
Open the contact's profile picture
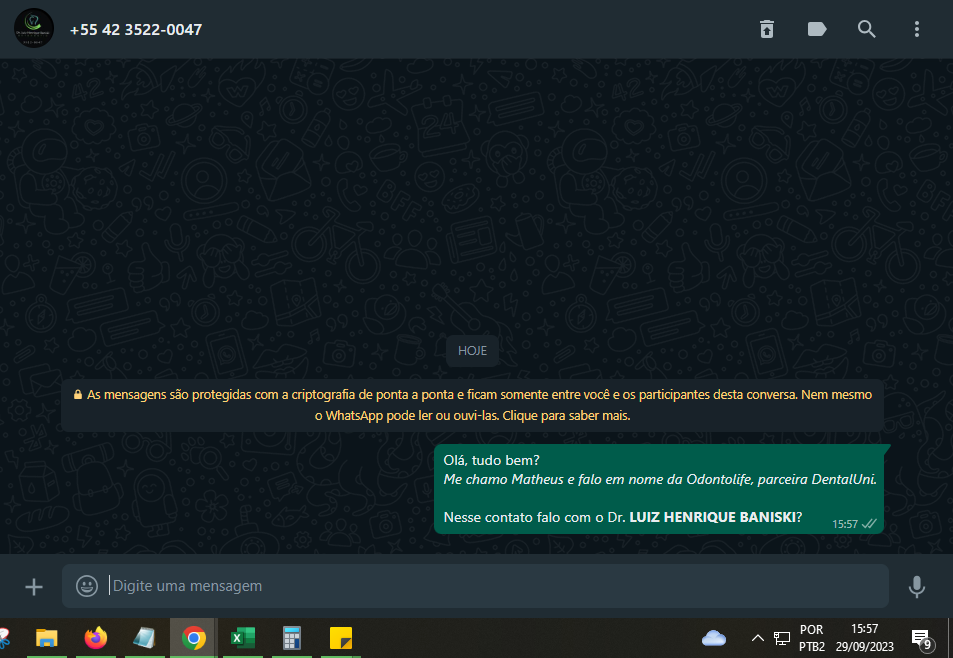(x=34, y=29)
